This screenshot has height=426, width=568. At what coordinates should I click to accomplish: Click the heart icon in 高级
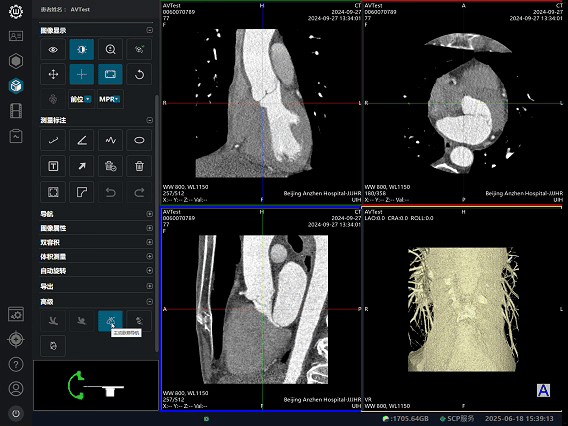(x=53, y=346)
